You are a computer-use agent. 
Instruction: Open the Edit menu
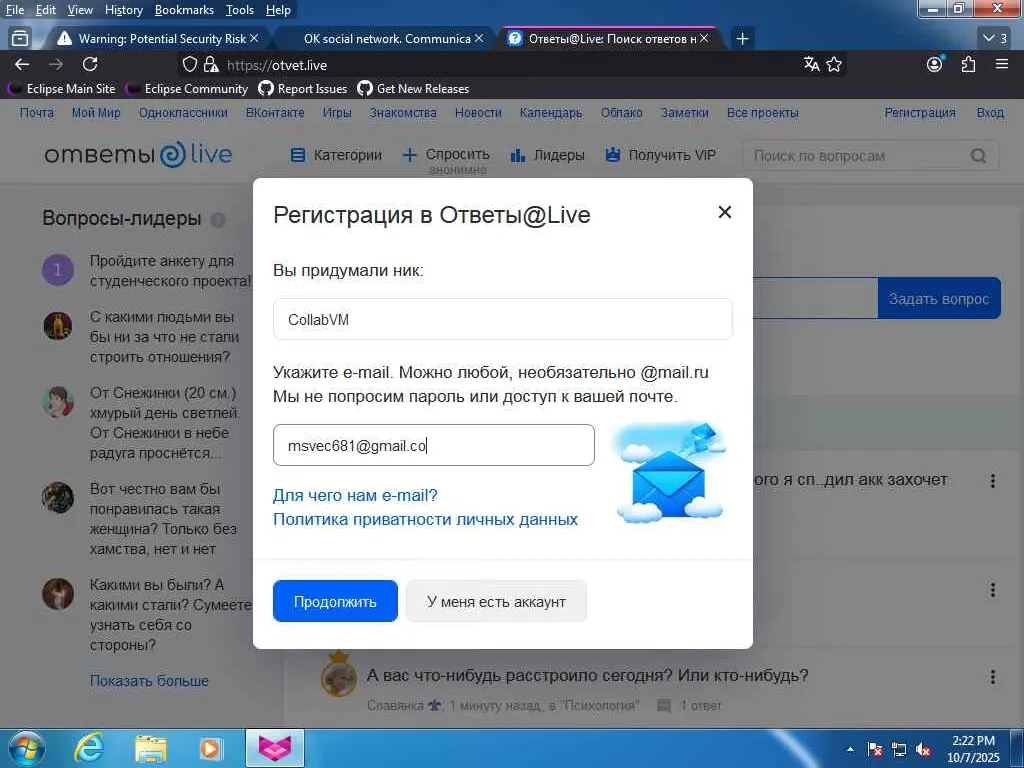[x=46, y=10]
